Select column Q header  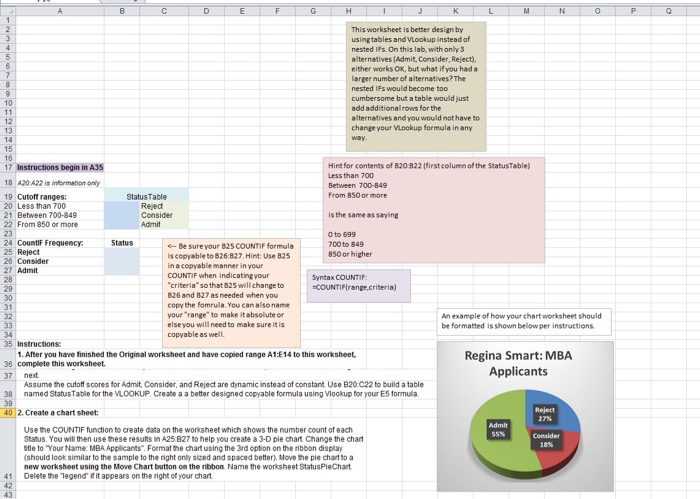point(668,11)
